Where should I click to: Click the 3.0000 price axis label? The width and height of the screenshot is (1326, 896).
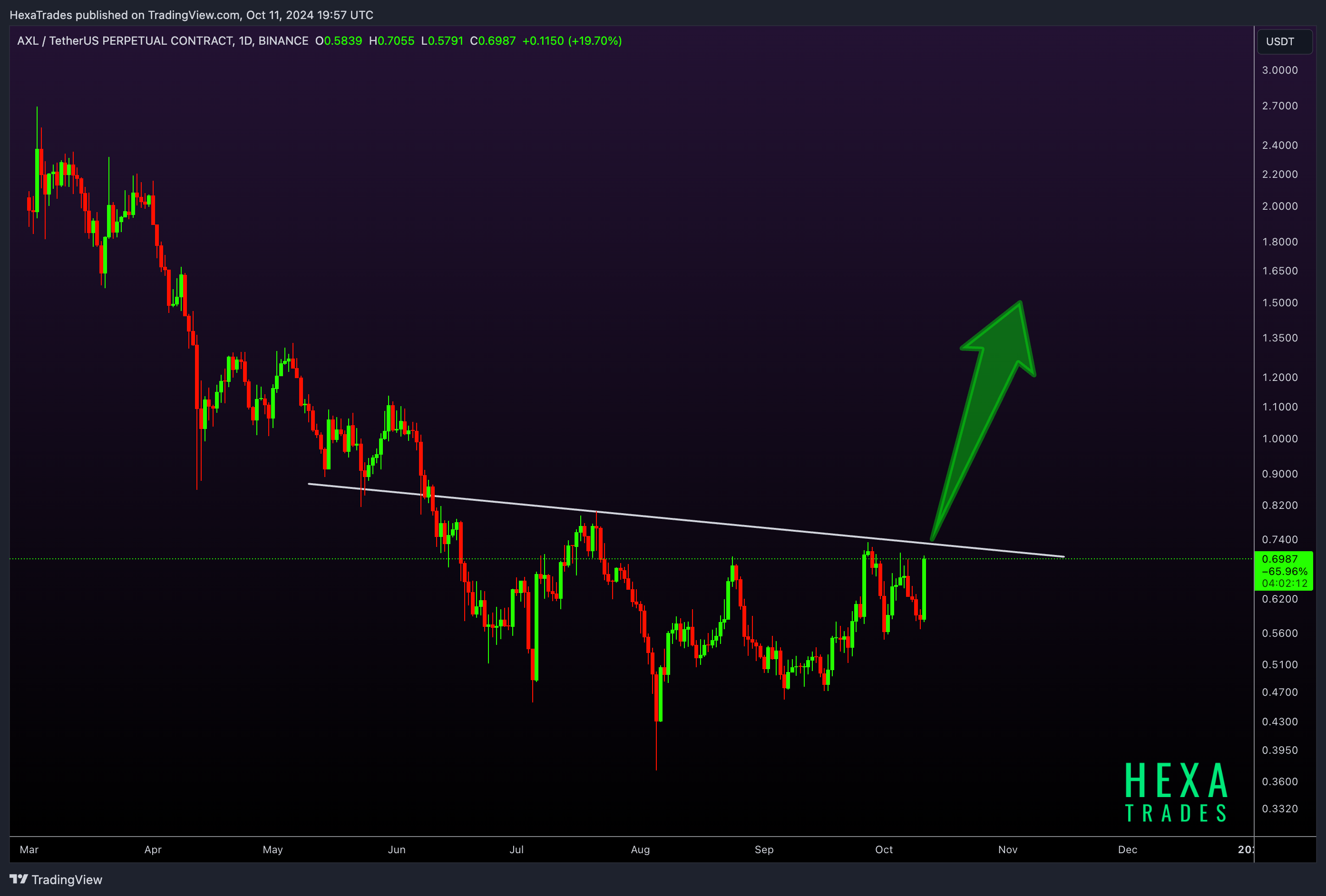(x=1279, y=70)
